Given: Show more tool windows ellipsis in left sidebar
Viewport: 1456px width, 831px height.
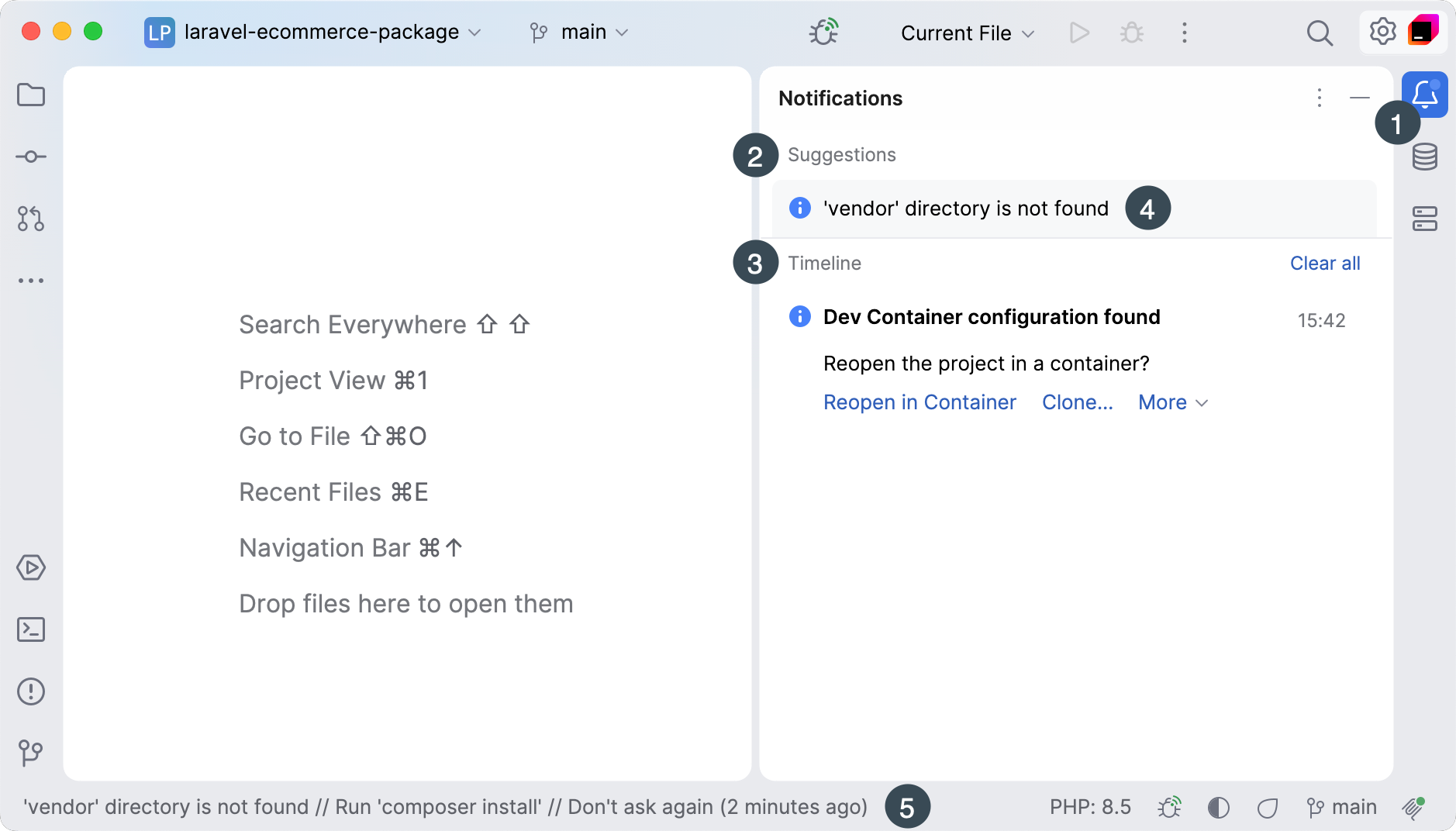Looking at the screenshot, I should click(31, 281).
